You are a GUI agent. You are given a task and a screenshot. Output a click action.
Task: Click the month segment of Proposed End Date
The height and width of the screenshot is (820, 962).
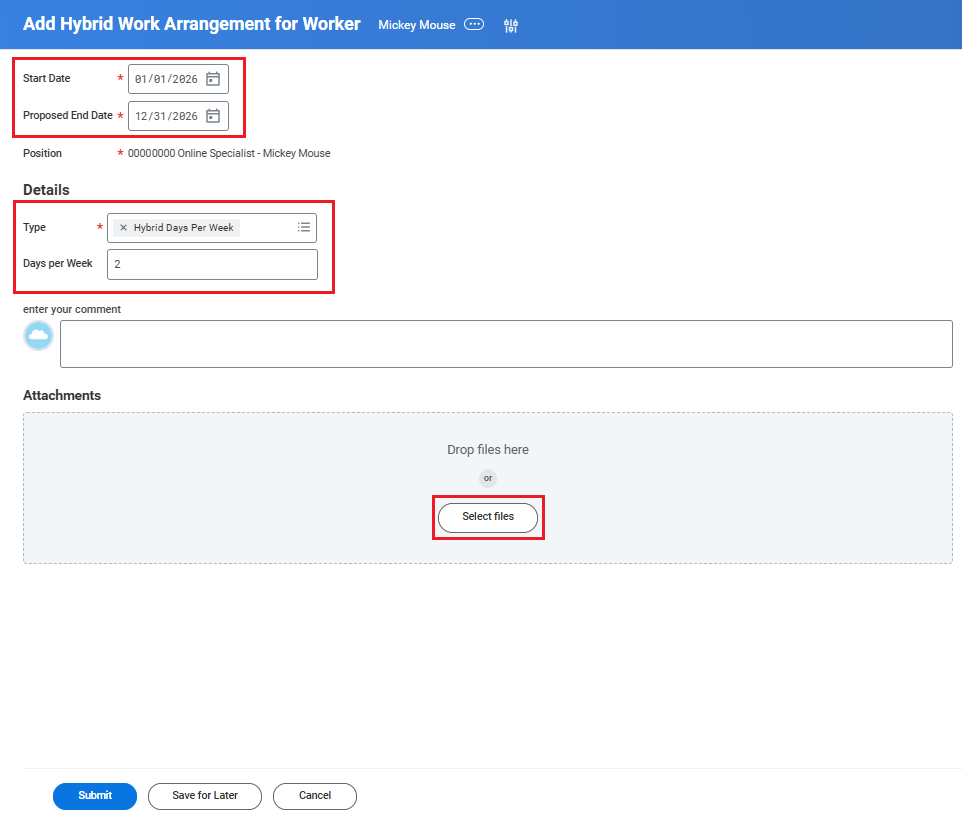tap(141, 116)
